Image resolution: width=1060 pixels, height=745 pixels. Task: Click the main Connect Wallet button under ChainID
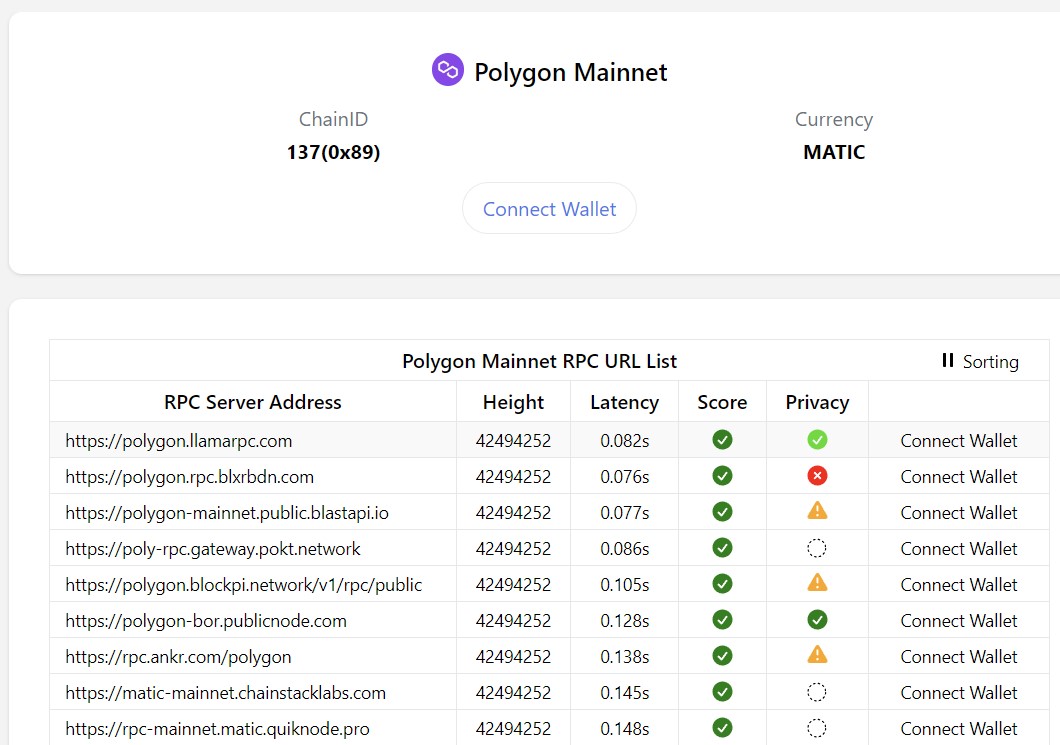(x=549, y=208)
